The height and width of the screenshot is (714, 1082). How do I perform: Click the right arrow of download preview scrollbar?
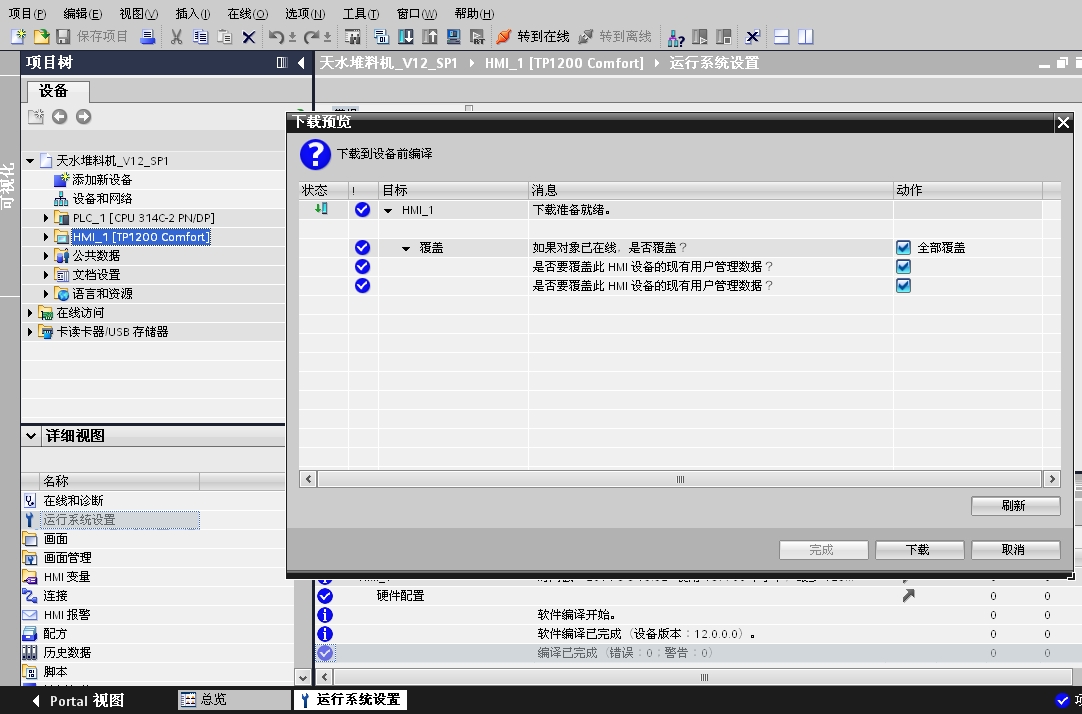coord(1052,479)
